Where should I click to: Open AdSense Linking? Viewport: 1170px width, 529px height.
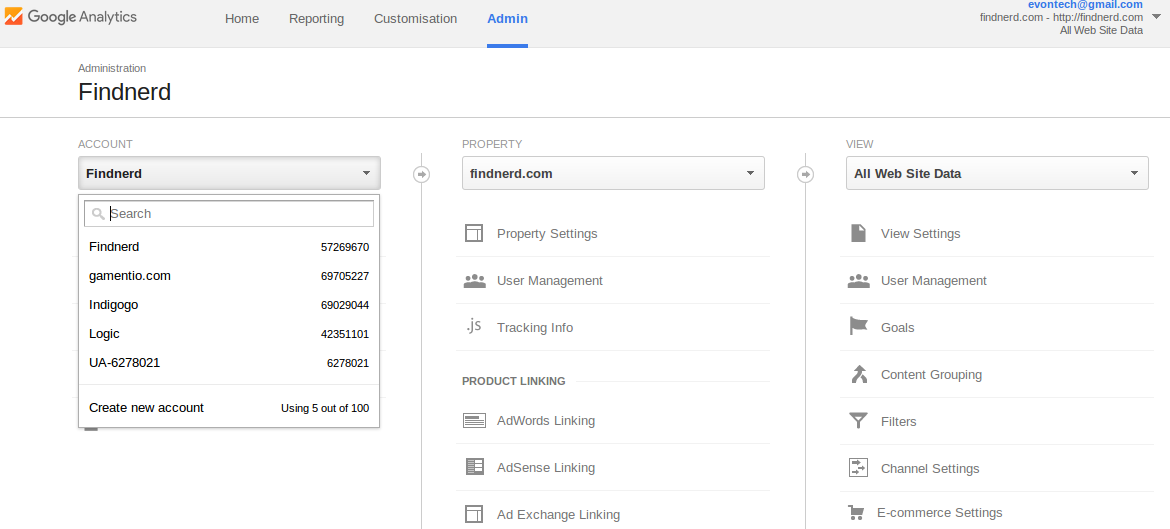[545, 468]
